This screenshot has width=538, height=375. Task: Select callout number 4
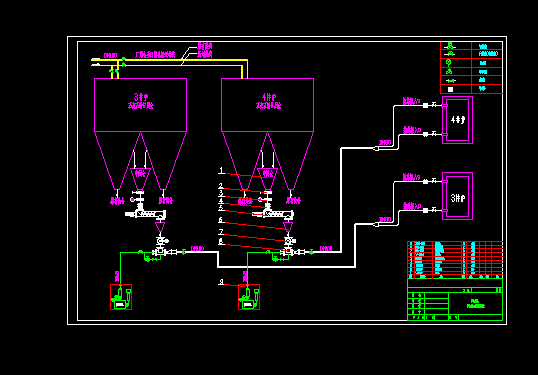[221, 201]
